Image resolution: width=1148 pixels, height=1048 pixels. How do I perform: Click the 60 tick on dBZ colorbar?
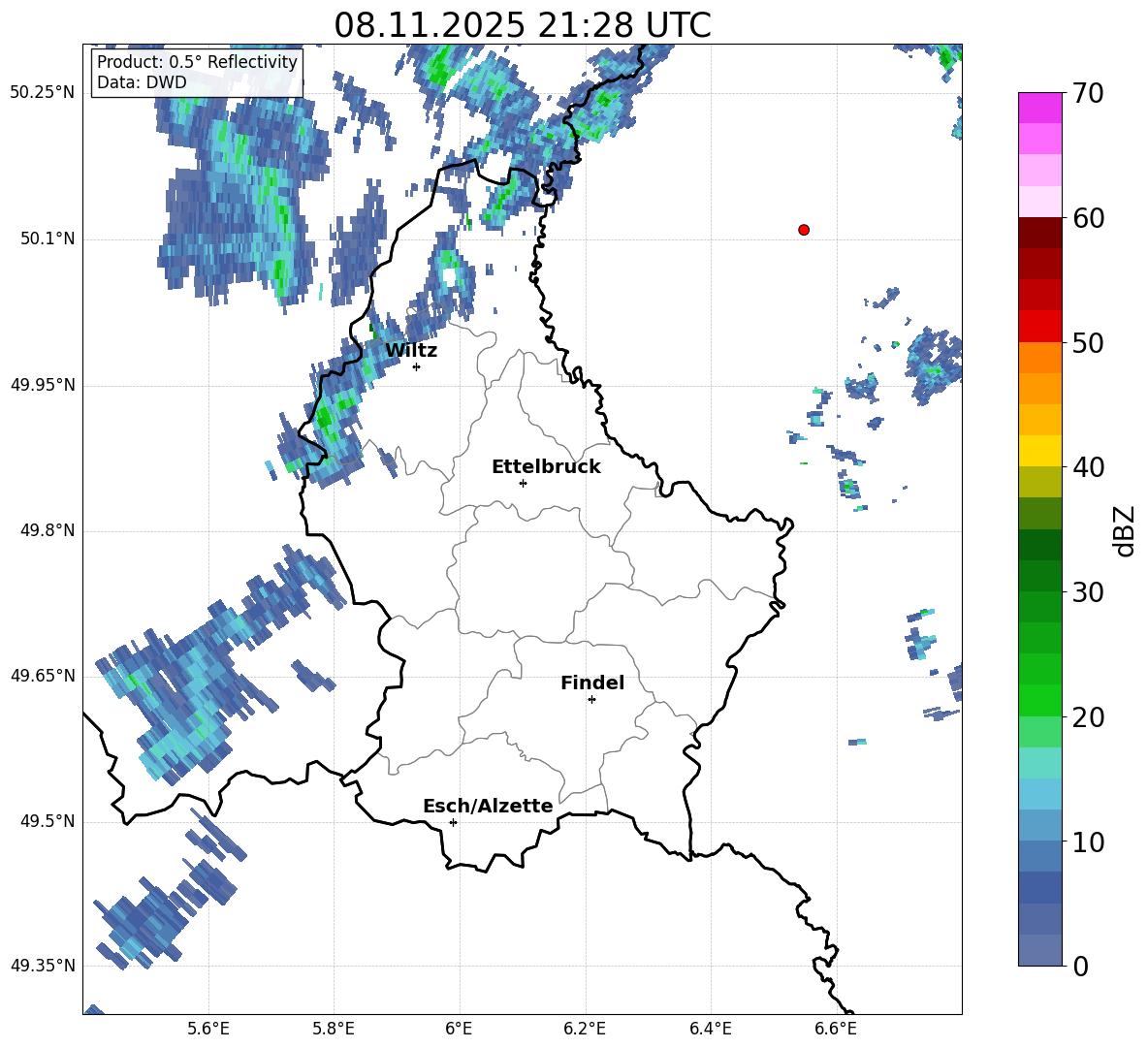coord(1089,218)
